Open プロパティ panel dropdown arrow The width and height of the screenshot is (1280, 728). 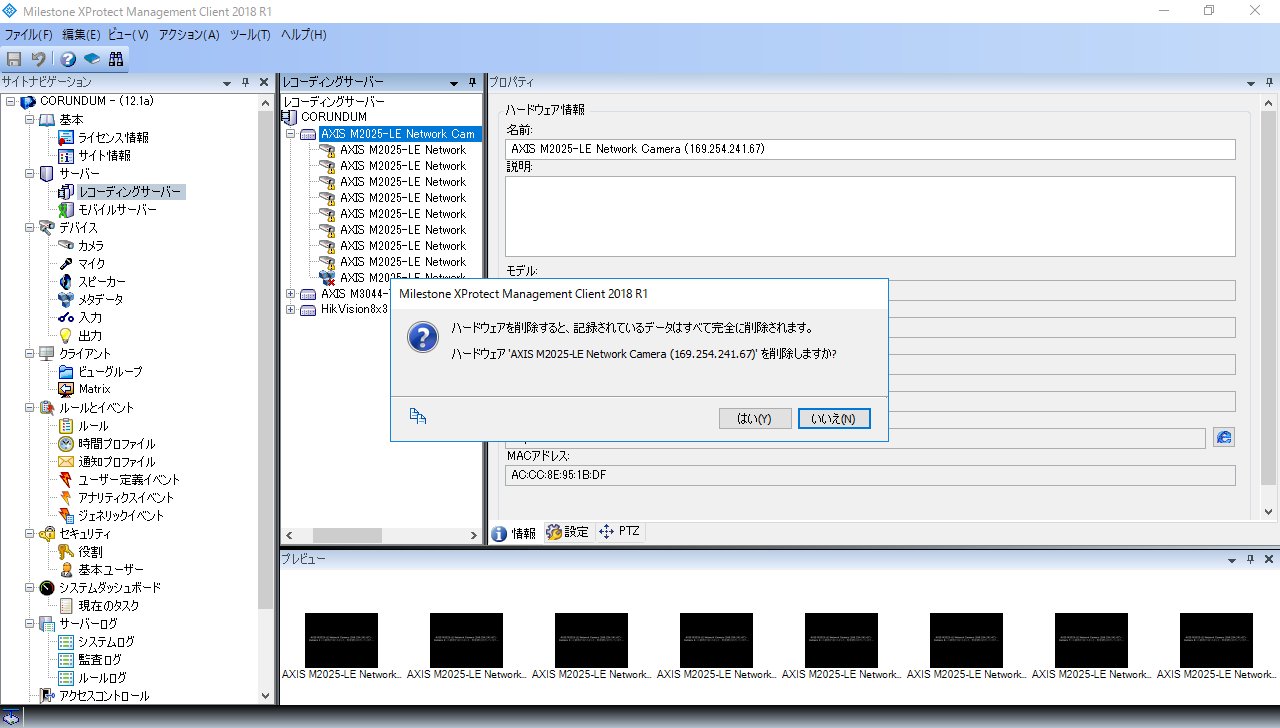pyautogui.click(x=1253, y=83)
